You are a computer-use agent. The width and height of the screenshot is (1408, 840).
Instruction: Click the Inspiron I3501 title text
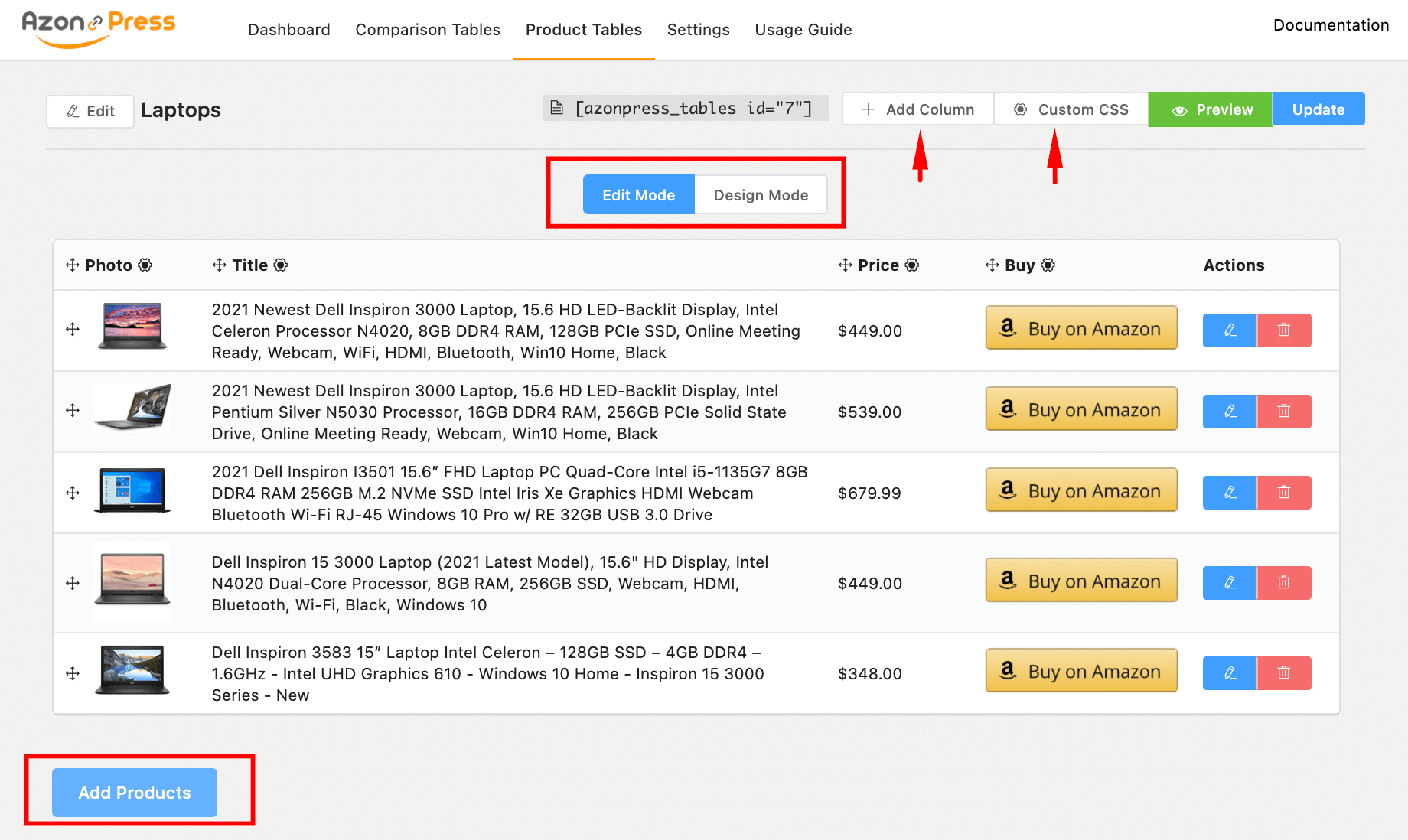coord(510,493)
